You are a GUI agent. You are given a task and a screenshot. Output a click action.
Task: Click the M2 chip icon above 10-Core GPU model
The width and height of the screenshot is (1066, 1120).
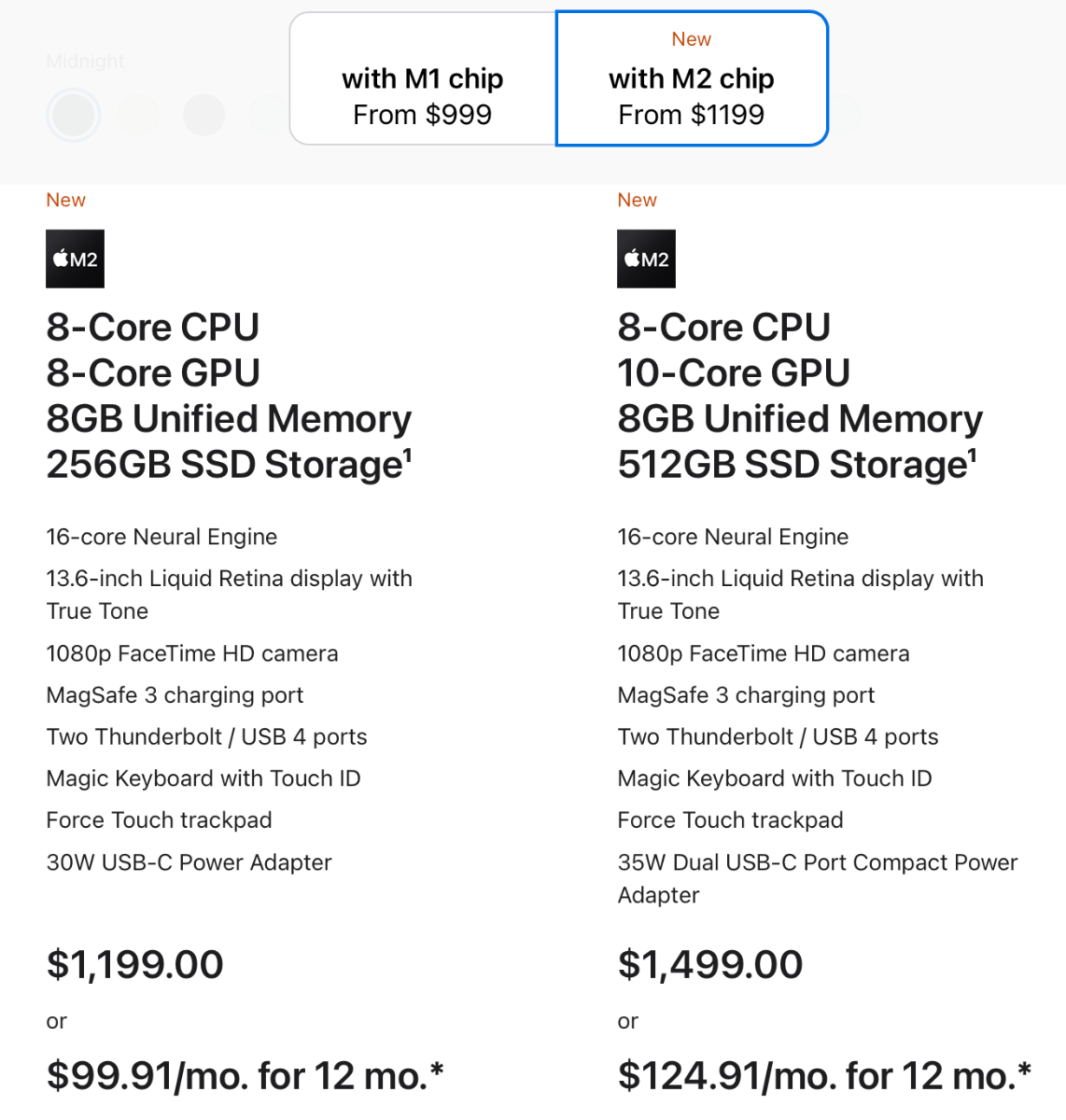pyautogui.click(x=647, y=259)
